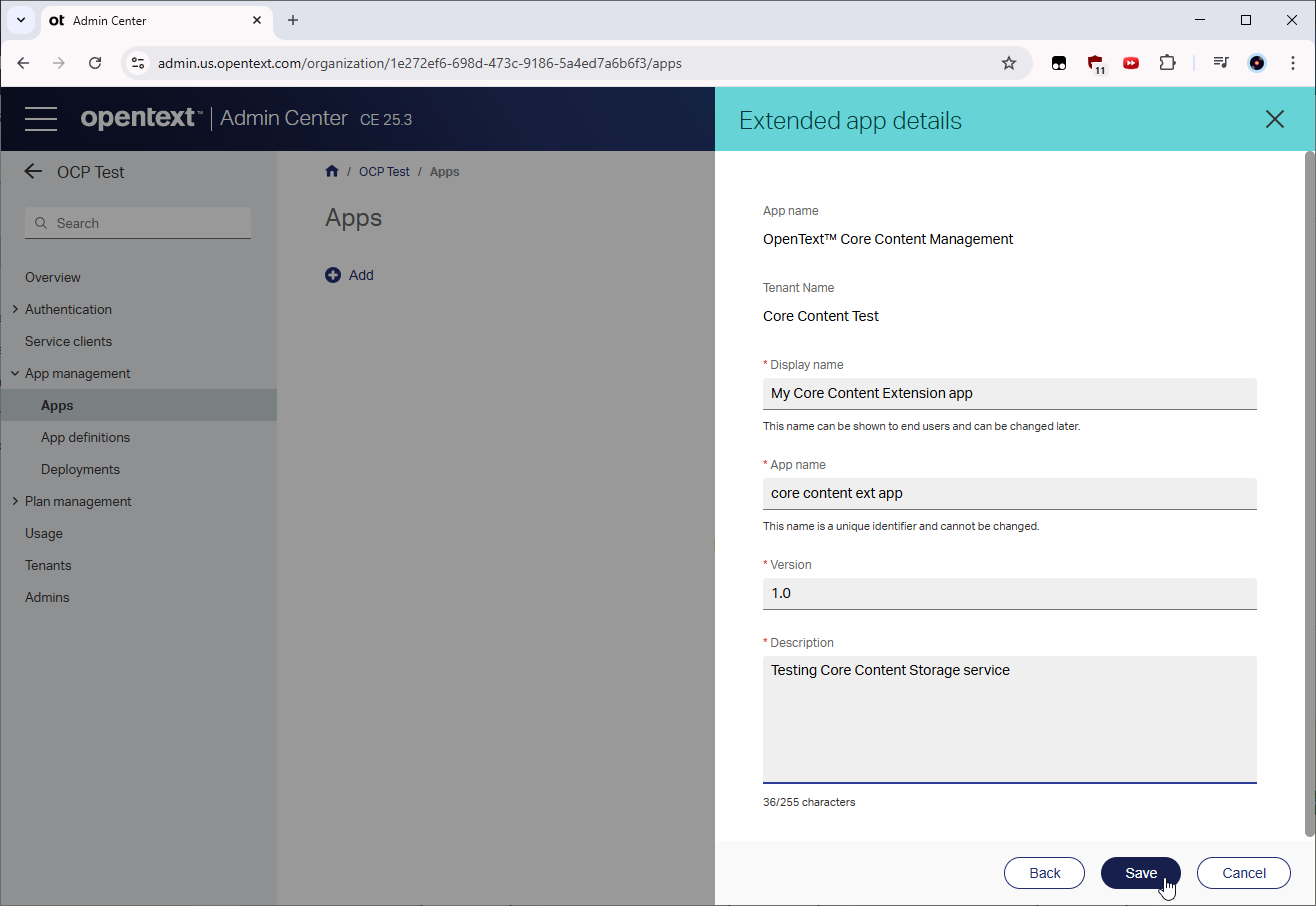
Task: Click the red extension icon with badge 11
Action: tap(1096, 64)
